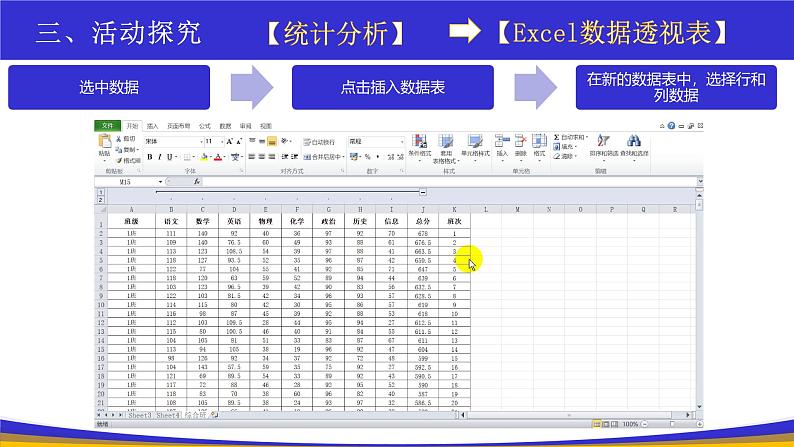794x447 pixels.
Task: Click the Cut scissors icon
Action: 118,139
